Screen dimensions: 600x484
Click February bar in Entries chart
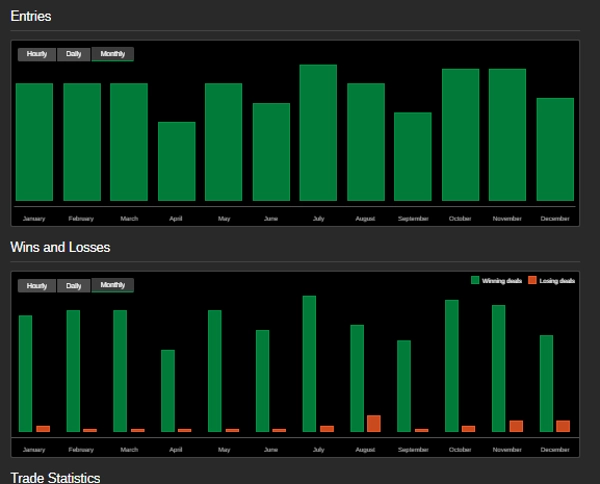82,142
